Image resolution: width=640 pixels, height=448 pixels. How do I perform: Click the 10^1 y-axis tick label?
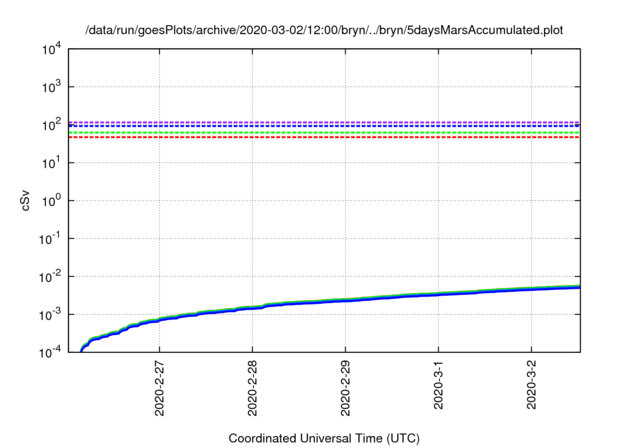pyautogui.click(x=52, y=163)
